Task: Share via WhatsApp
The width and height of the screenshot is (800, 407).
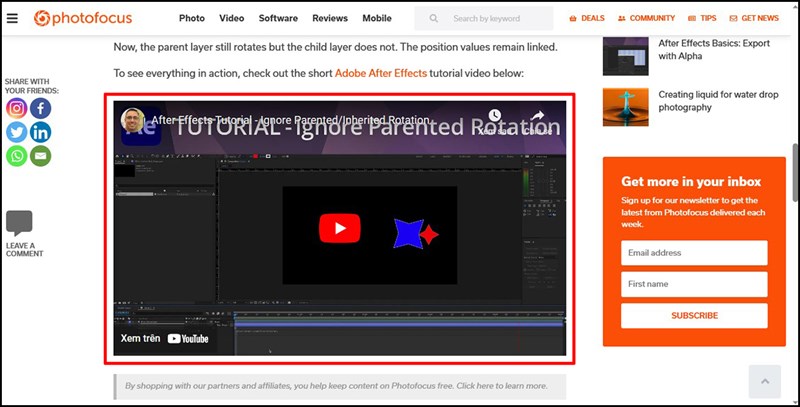Action: tap(17, 156)
